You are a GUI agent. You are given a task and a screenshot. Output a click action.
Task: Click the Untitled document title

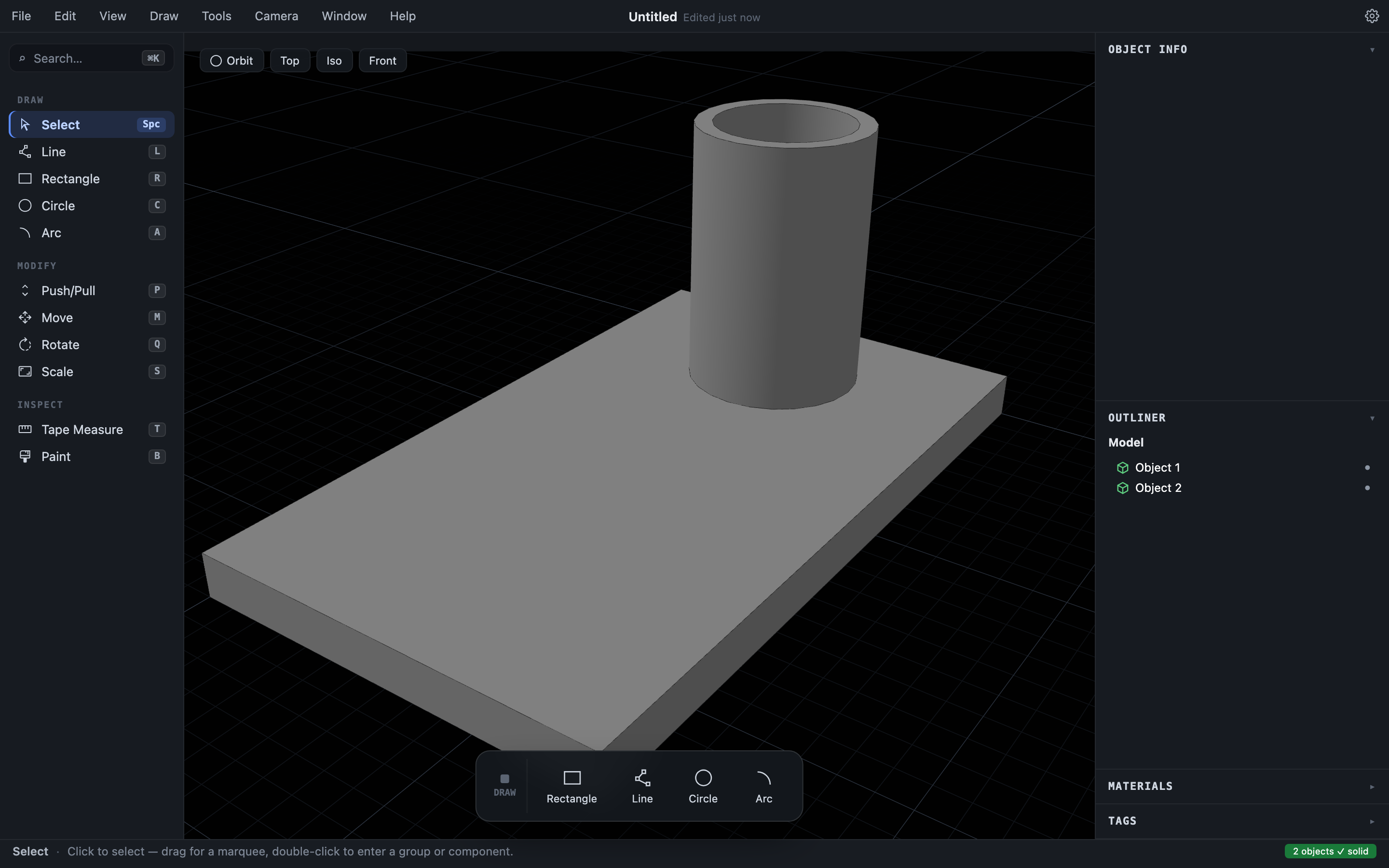(x=653, y=17)
